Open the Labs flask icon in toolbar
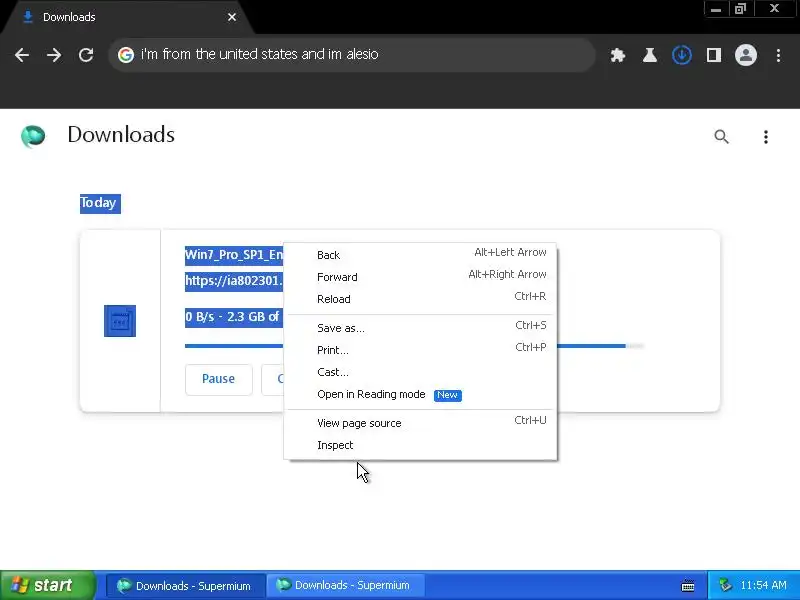 tap(649, 55)
